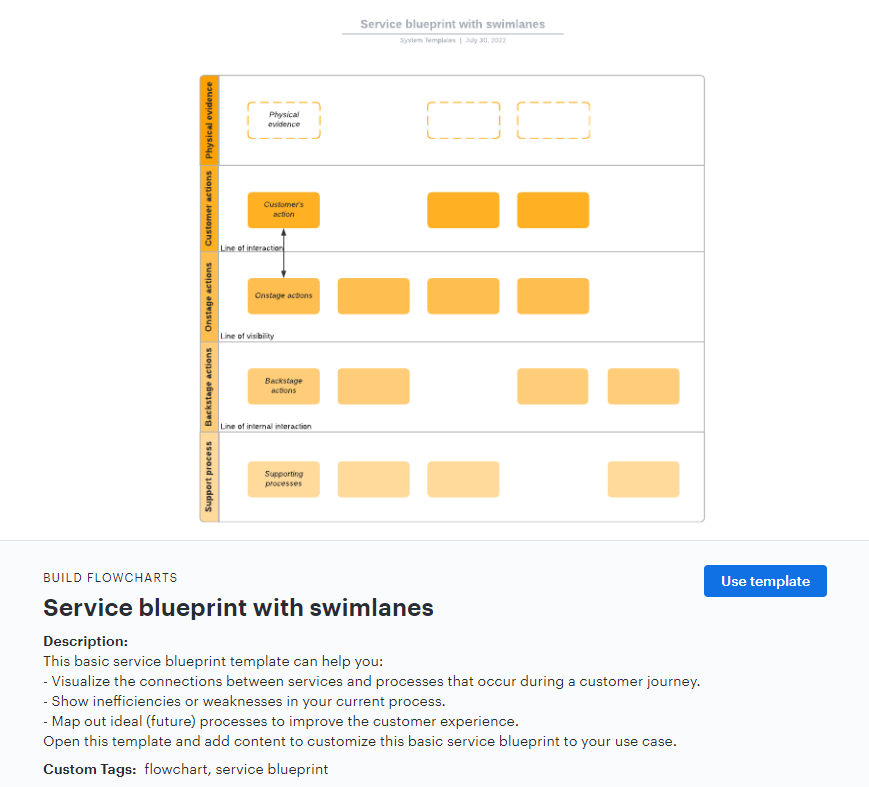Select the "Backstage actions" vertical lane header

[x=209, y=387]
